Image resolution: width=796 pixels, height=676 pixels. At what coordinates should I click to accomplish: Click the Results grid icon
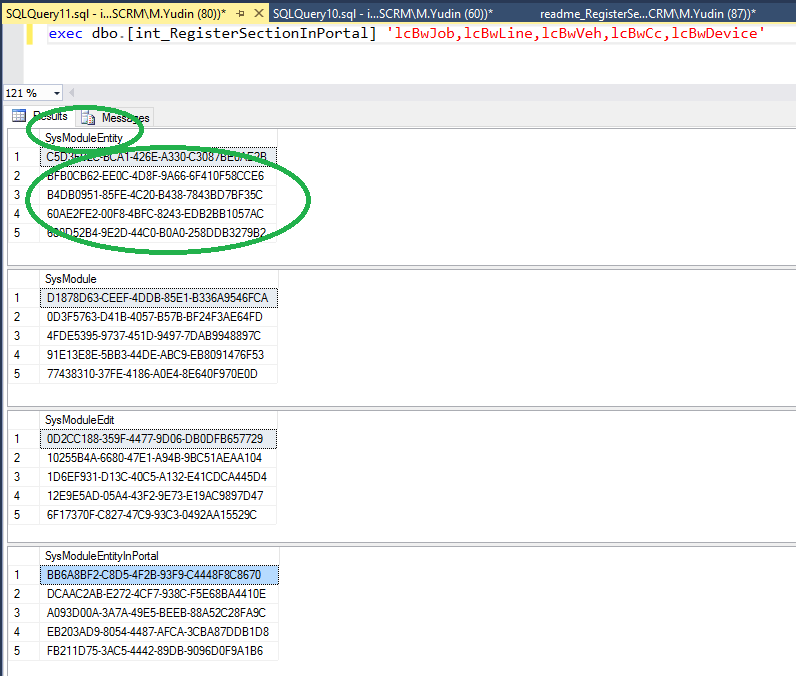pos(19,116)
